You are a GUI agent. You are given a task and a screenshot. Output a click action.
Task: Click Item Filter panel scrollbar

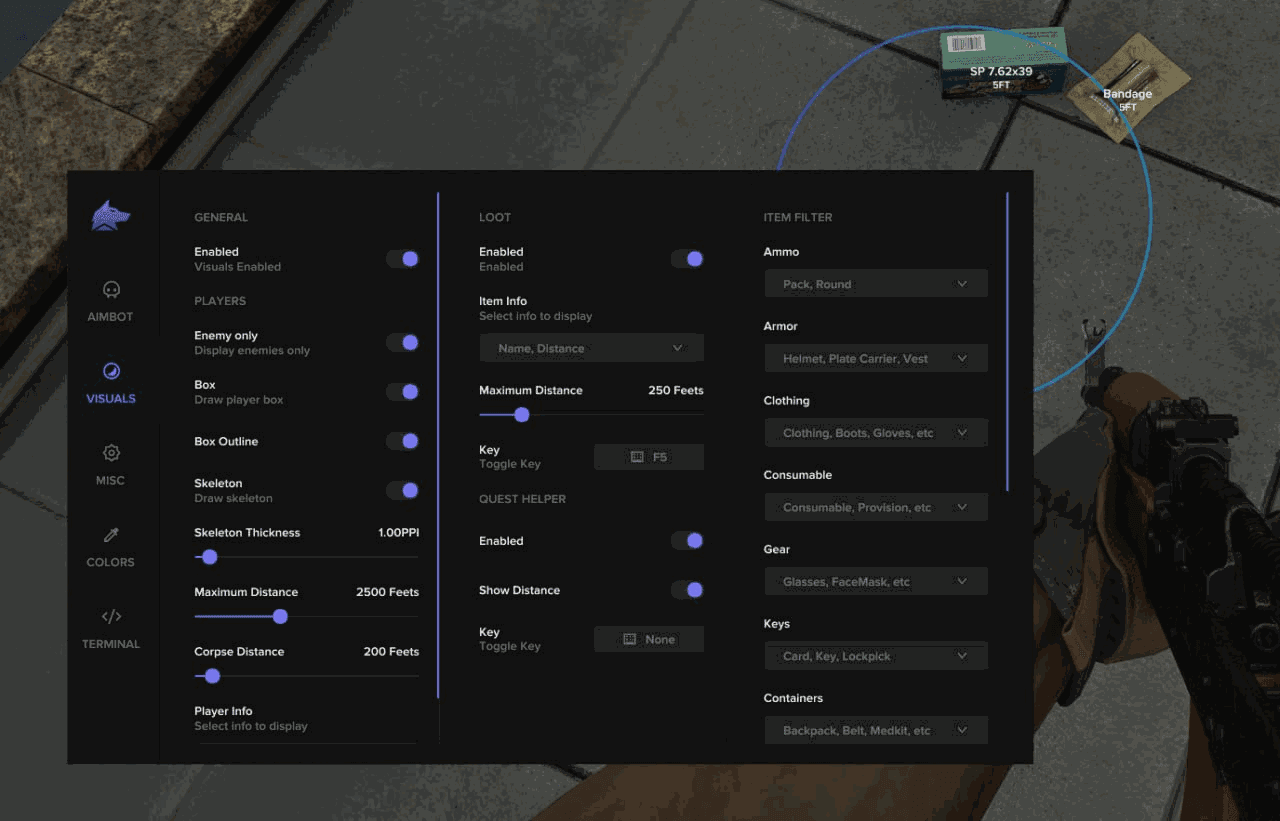[1007, 341]
